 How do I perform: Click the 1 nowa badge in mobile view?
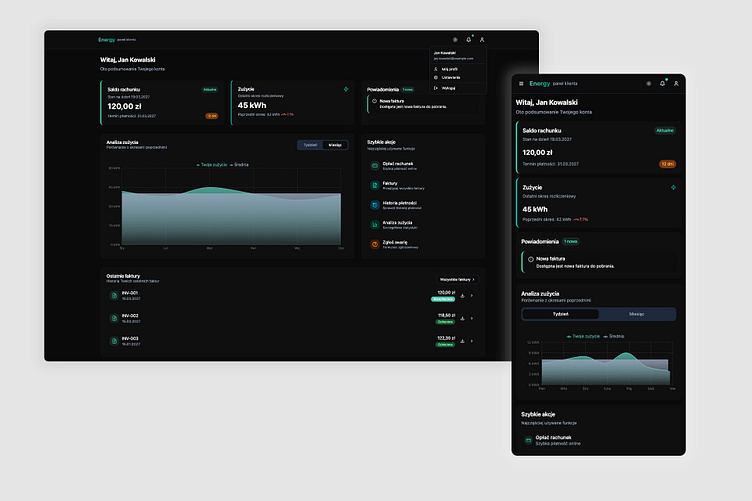pyautogui.click(x=571, y=242)
